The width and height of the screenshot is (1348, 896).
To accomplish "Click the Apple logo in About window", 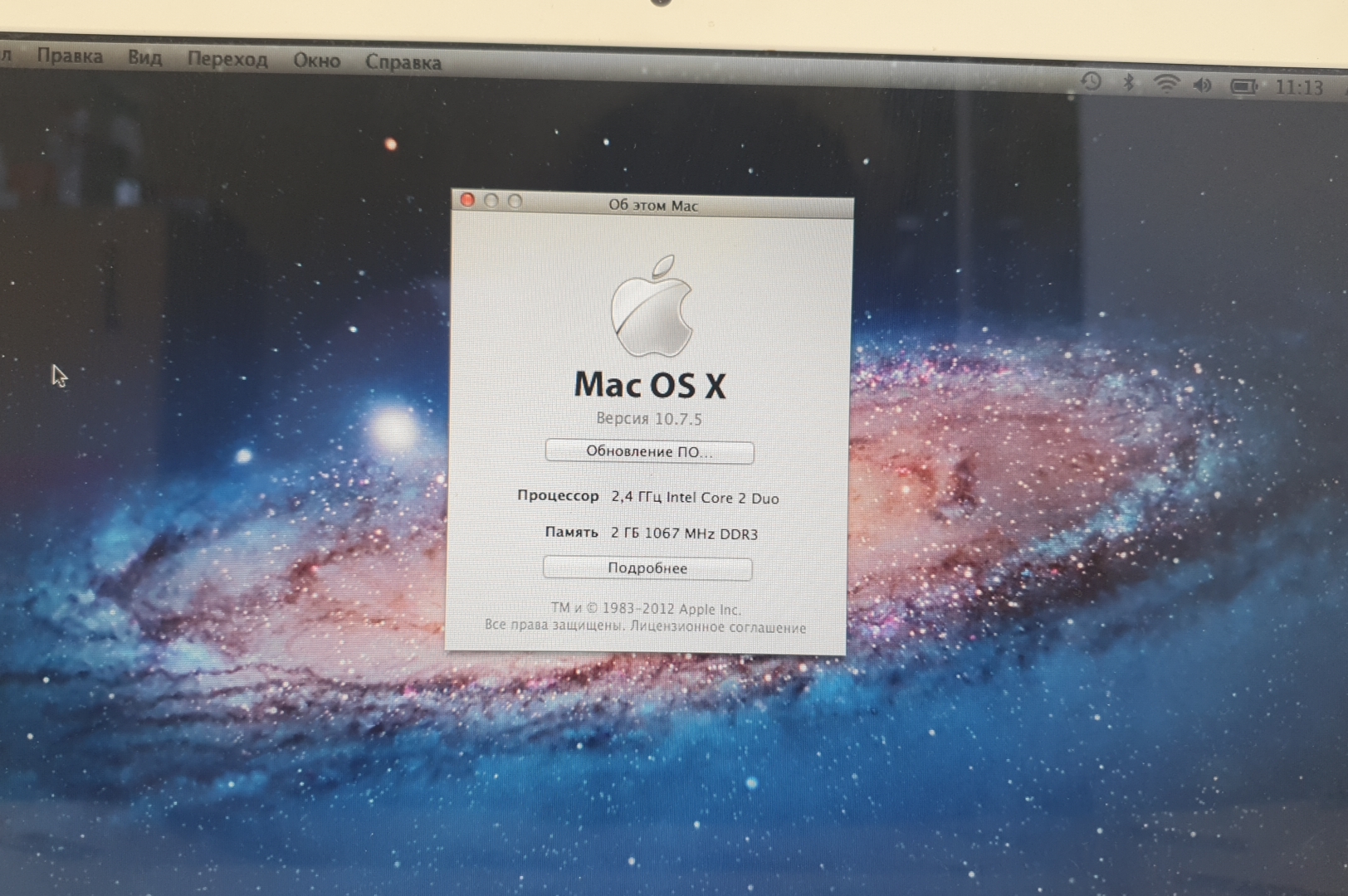I will click(x=652, y=307).
